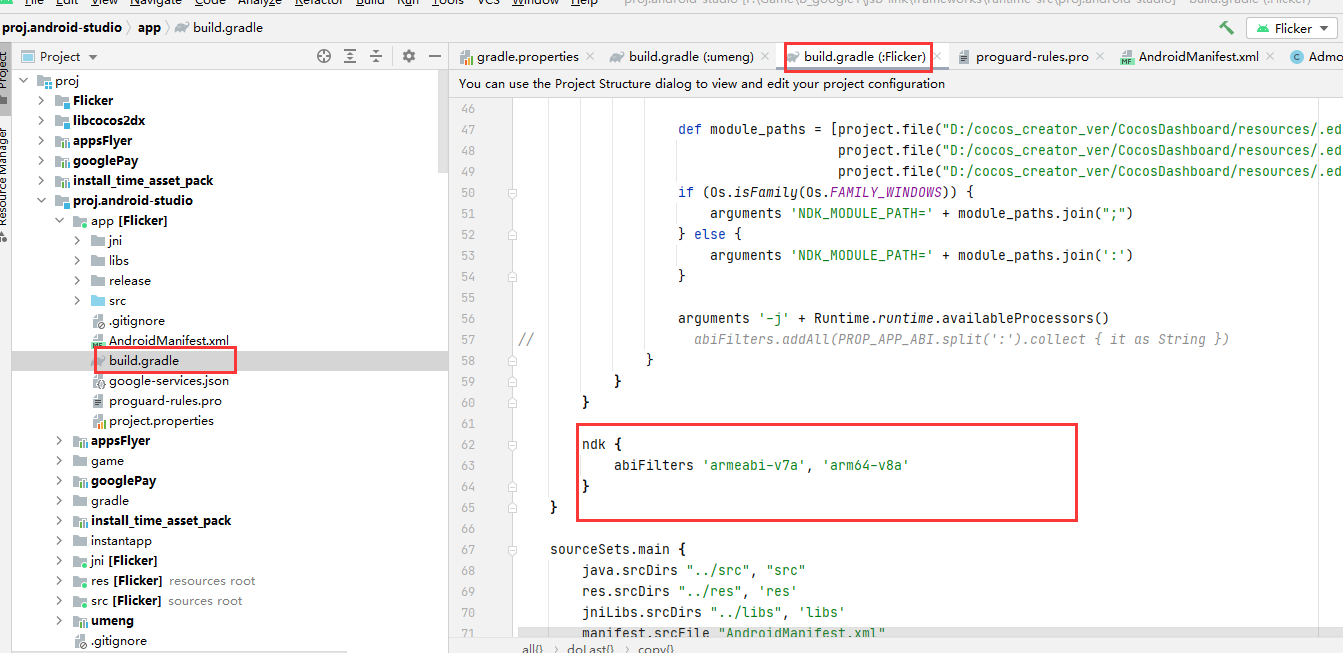Open the Project panel gear settings
Viewport: 1343px width, 653px height.
(408, 57)
